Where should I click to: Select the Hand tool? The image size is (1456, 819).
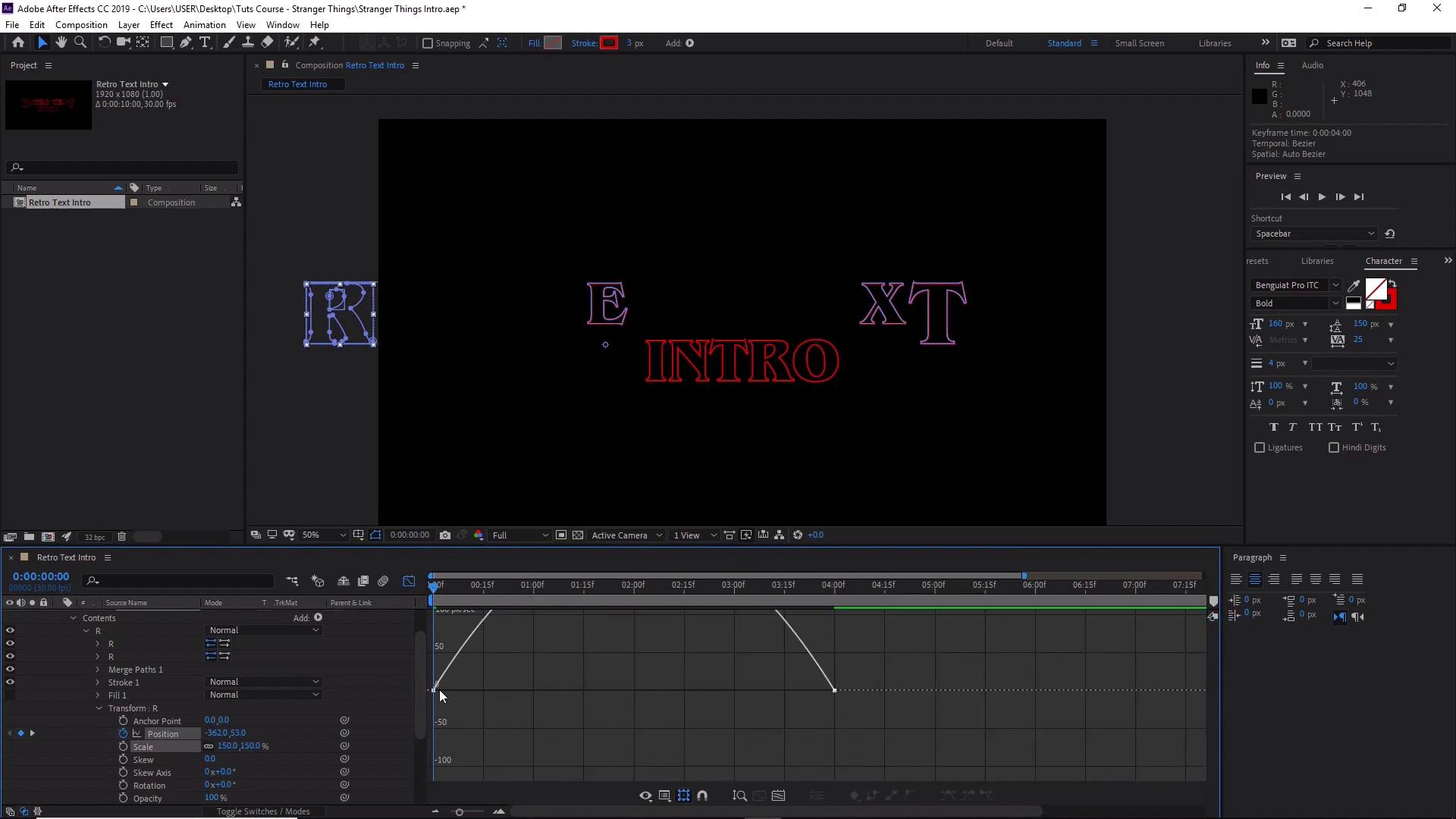click(x=61, y=42)
